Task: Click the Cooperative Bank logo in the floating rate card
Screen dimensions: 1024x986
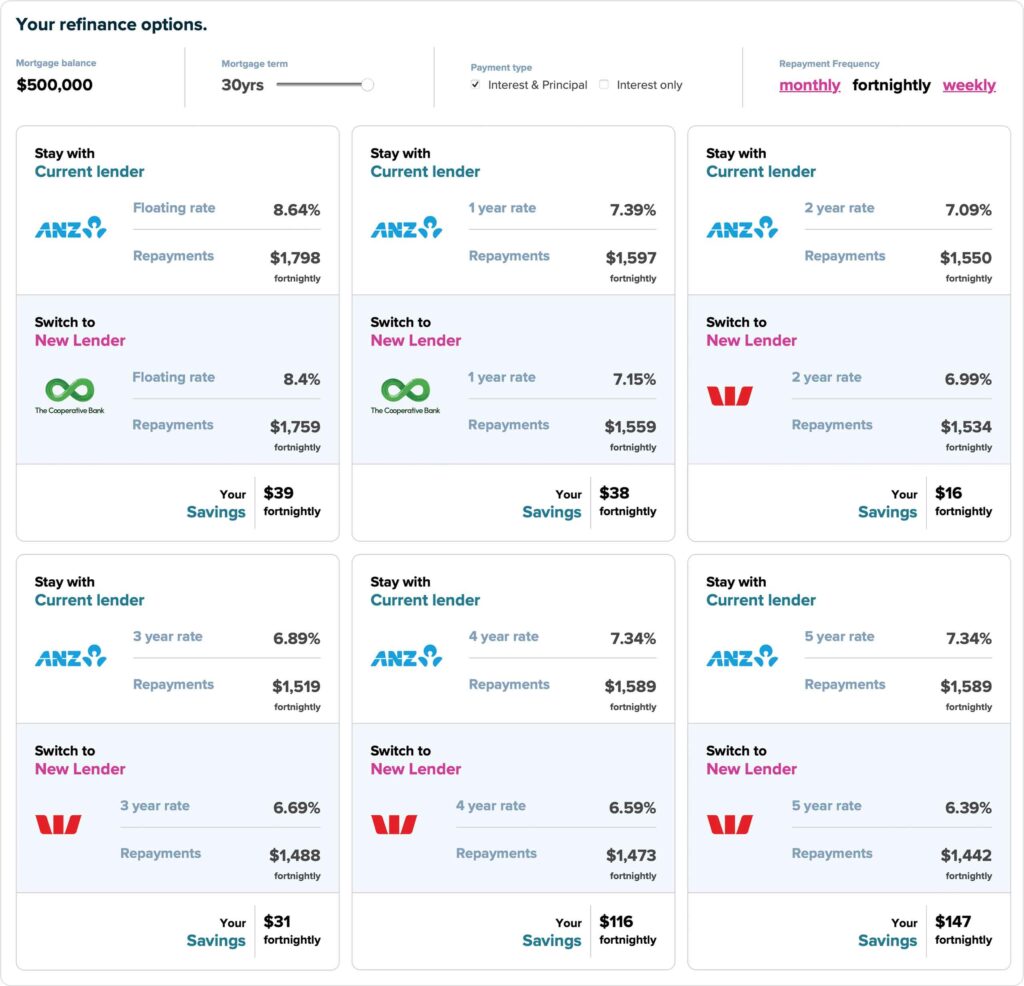Action: tap(70, 396)
